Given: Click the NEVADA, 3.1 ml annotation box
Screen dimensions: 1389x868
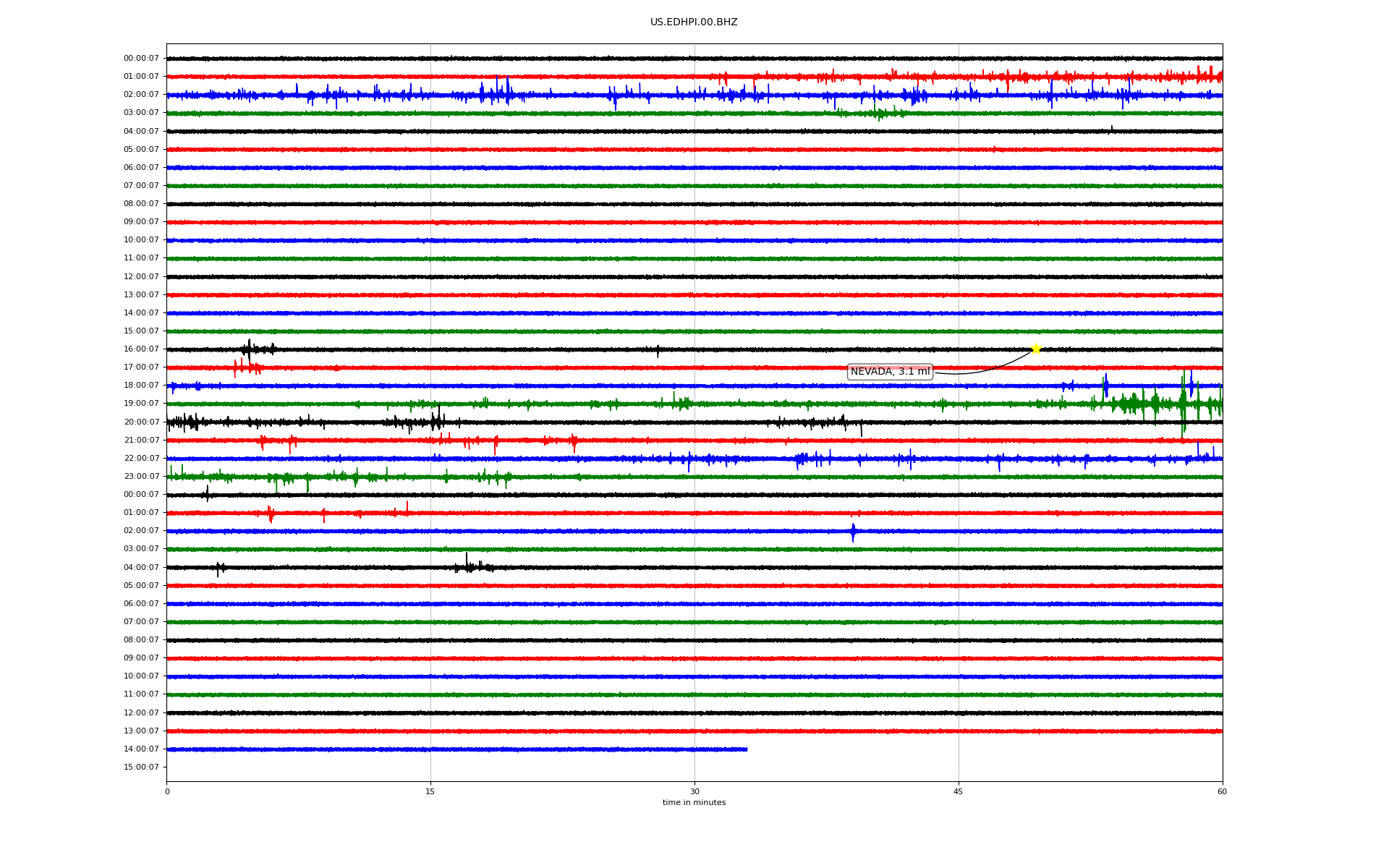Looking at the screenshot, I should [890, 372].
